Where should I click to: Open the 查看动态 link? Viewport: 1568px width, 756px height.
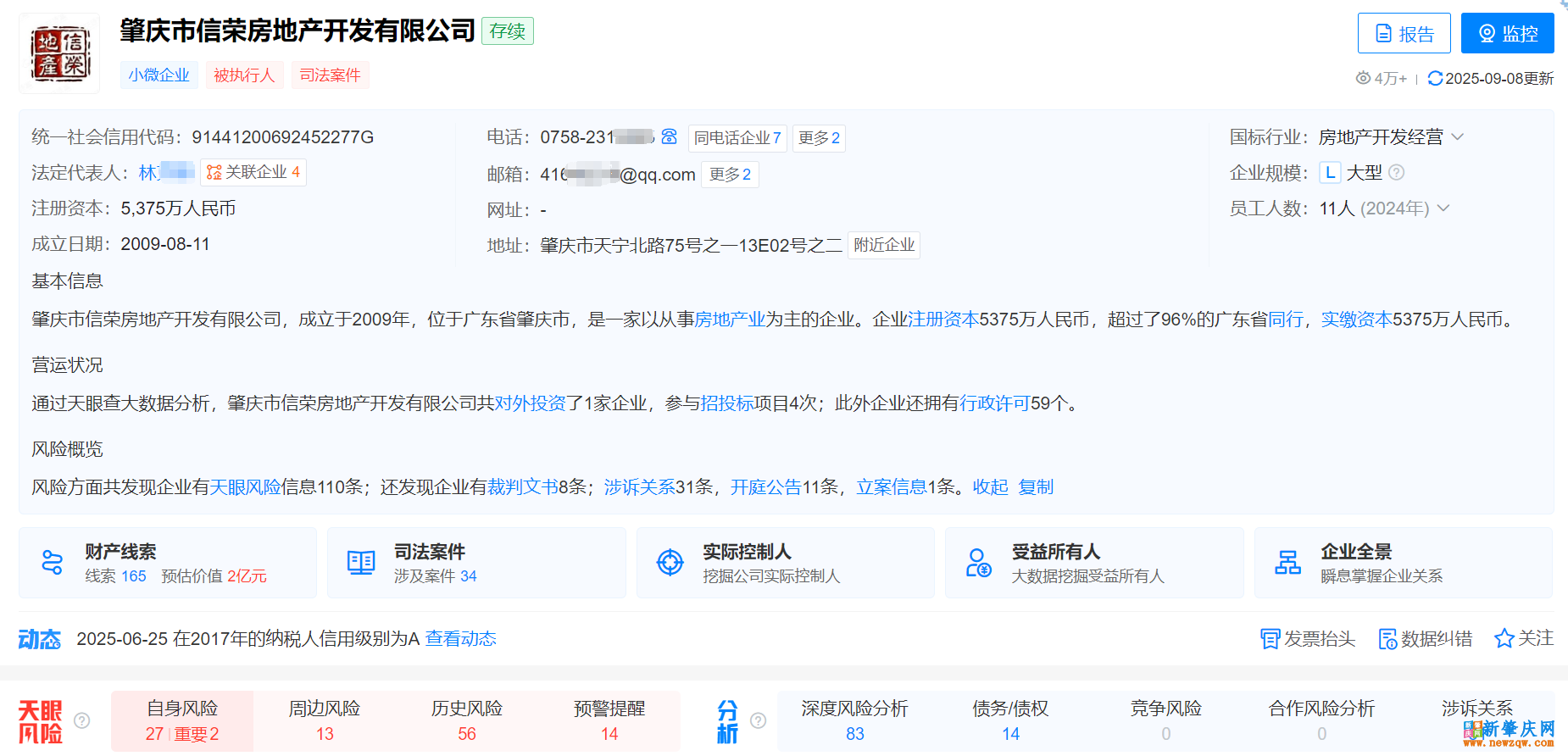pos(460,639)
